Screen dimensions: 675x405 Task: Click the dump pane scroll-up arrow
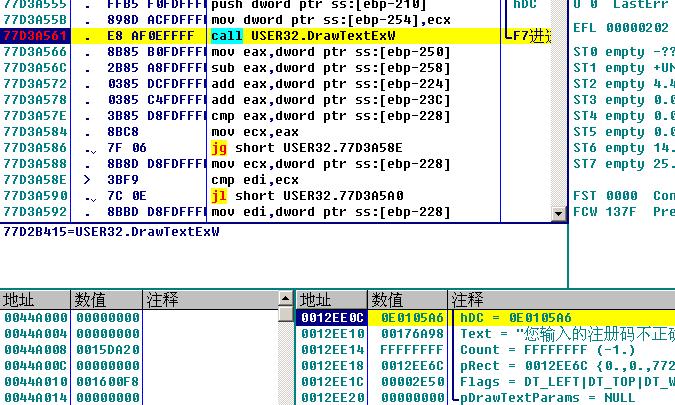pos(286,298)
